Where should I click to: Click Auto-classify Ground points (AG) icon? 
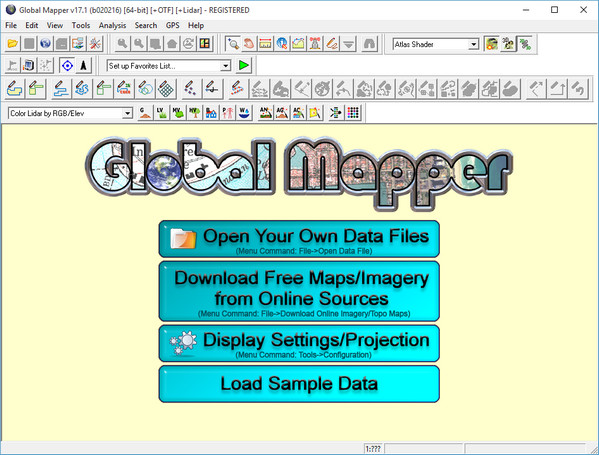tap(282, 113)
